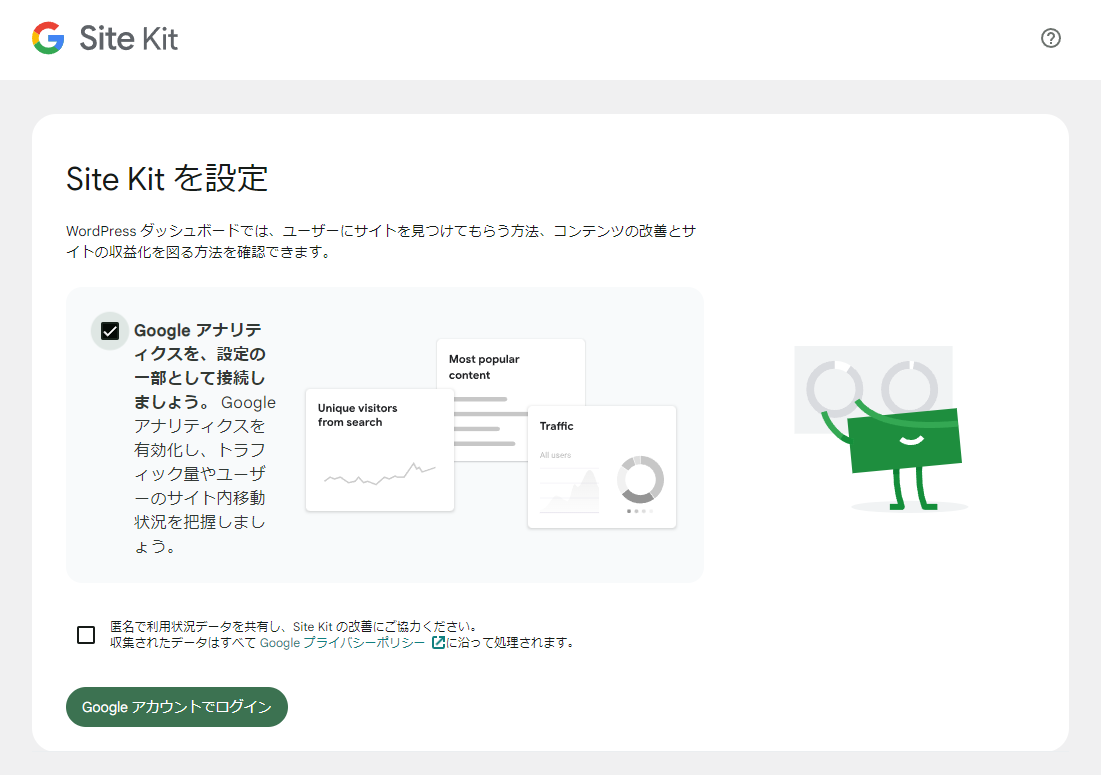Image resolution: width=1101 pixels, height=775 pixels.
Task: Click the donut chart in Traffic card
Action: click(640, 479)
